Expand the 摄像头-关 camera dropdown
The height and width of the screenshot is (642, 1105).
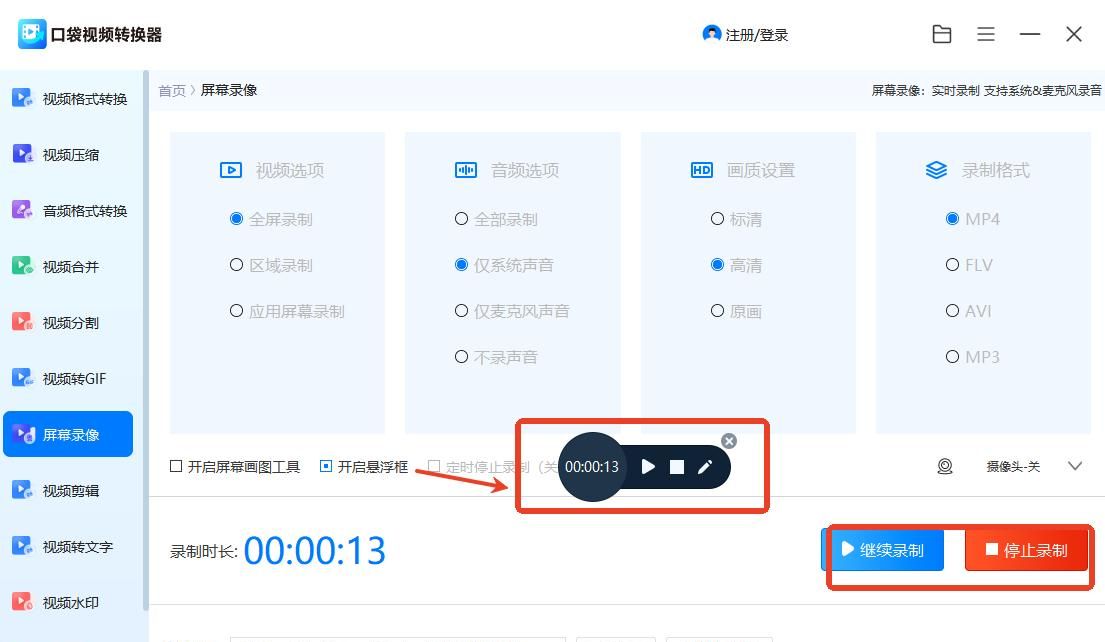click(x=1076, y=466)
